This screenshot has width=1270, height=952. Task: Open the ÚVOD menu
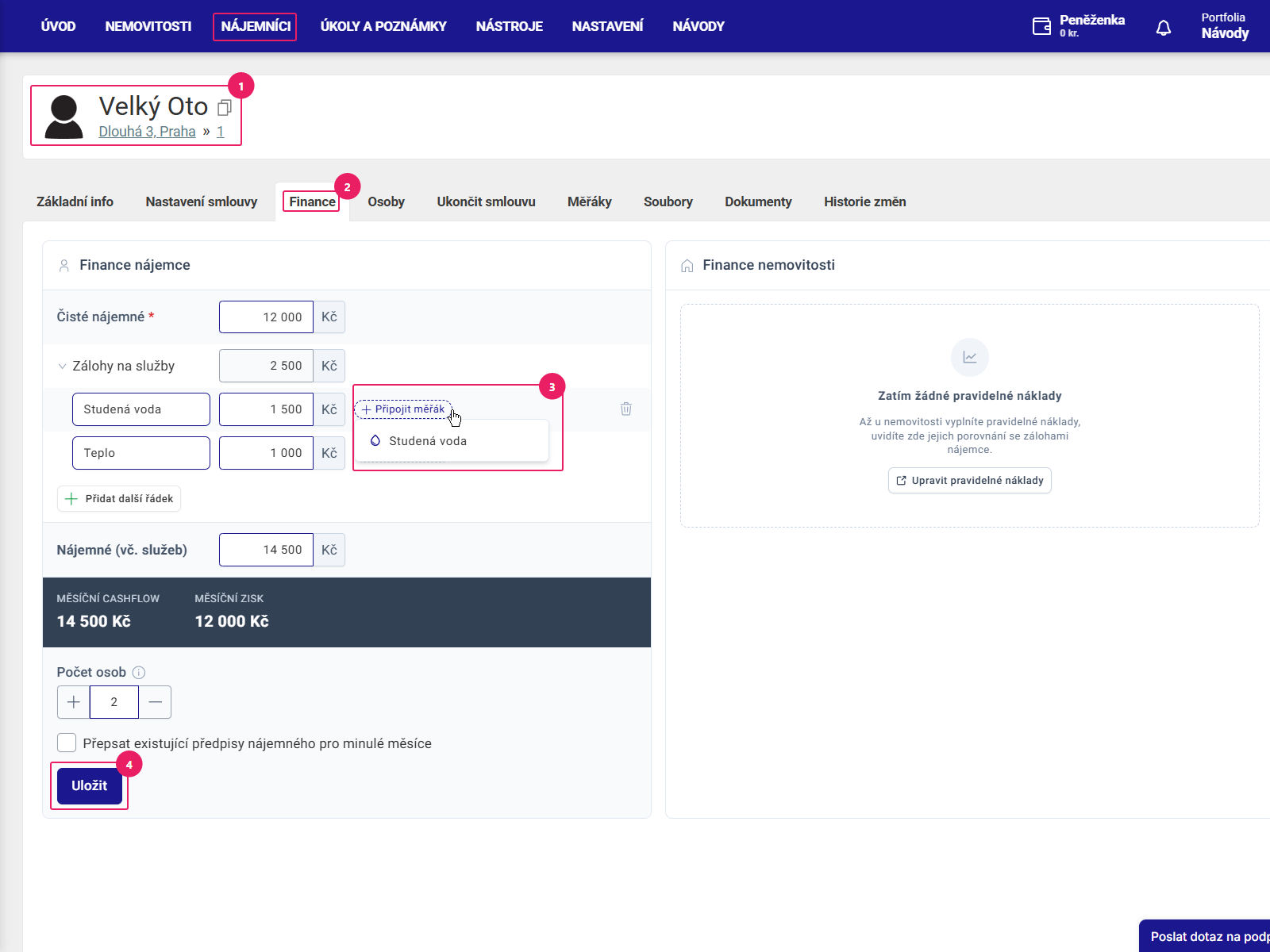(x=59, y=26)
